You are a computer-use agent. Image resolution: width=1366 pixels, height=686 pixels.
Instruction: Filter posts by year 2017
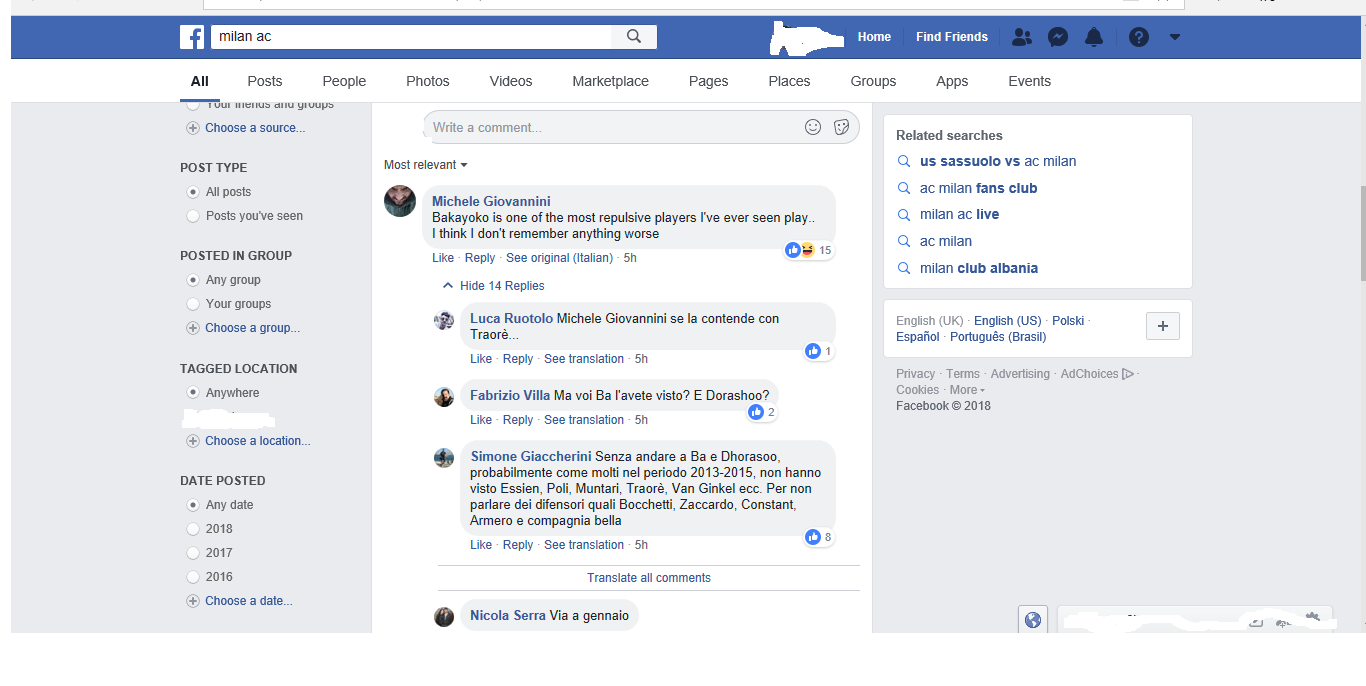click(193, 553)
